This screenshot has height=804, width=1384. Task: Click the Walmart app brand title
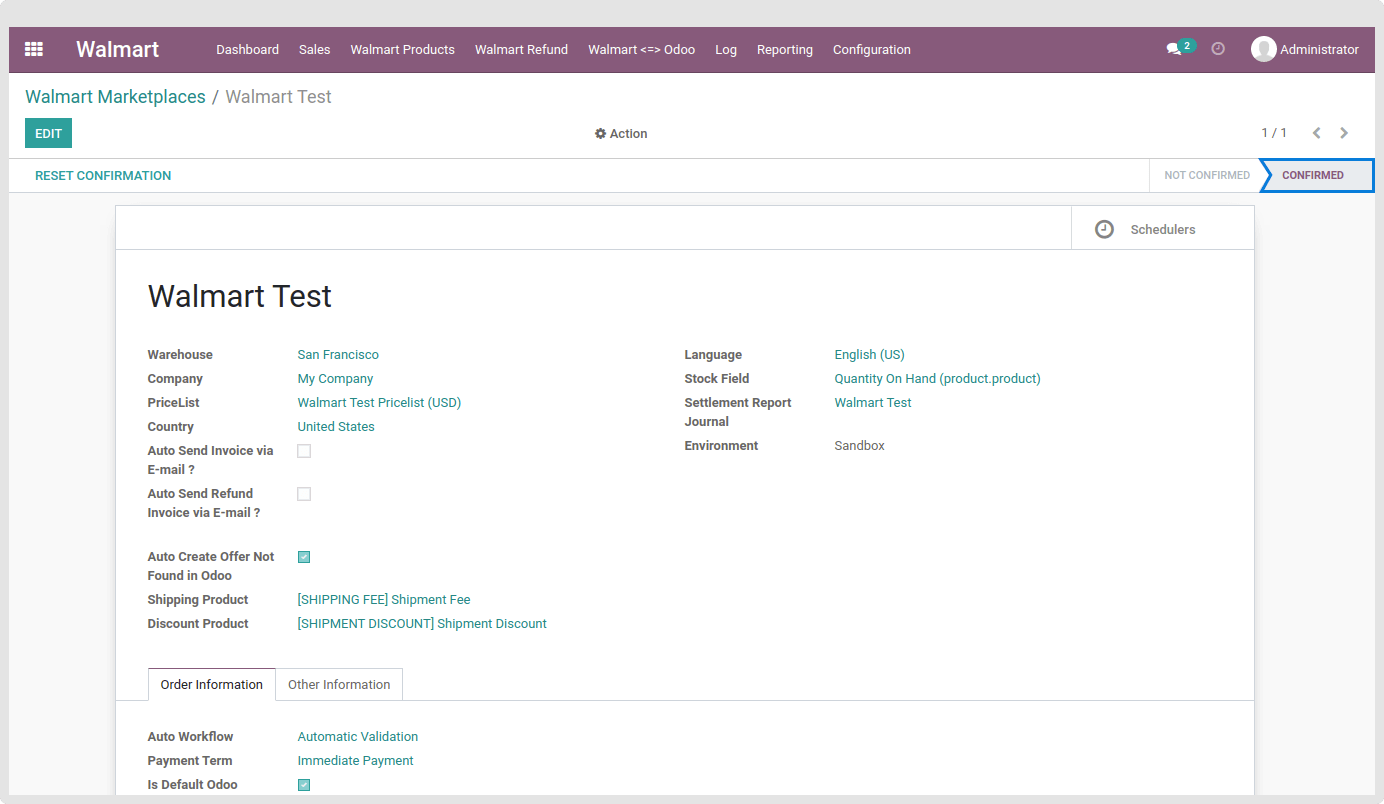[117, 49]
